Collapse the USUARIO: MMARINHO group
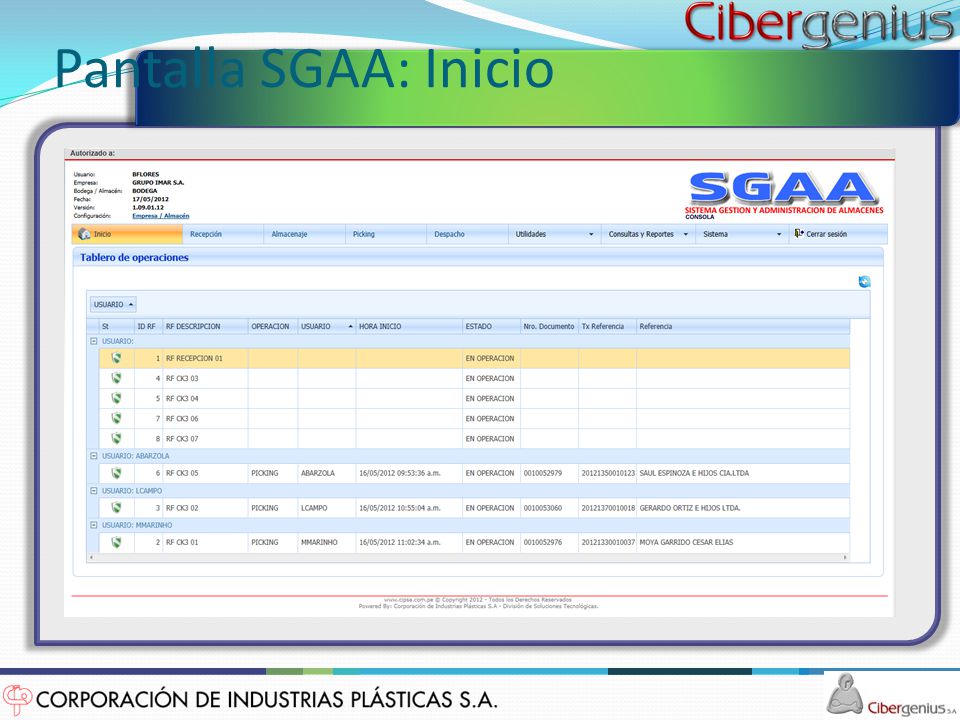Screen dimensions: 960x720 (x=94, y=525)
